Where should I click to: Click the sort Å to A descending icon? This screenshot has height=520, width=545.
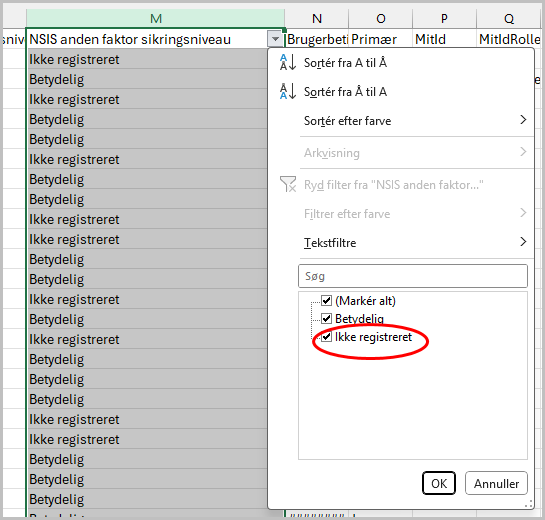[287, 91]
